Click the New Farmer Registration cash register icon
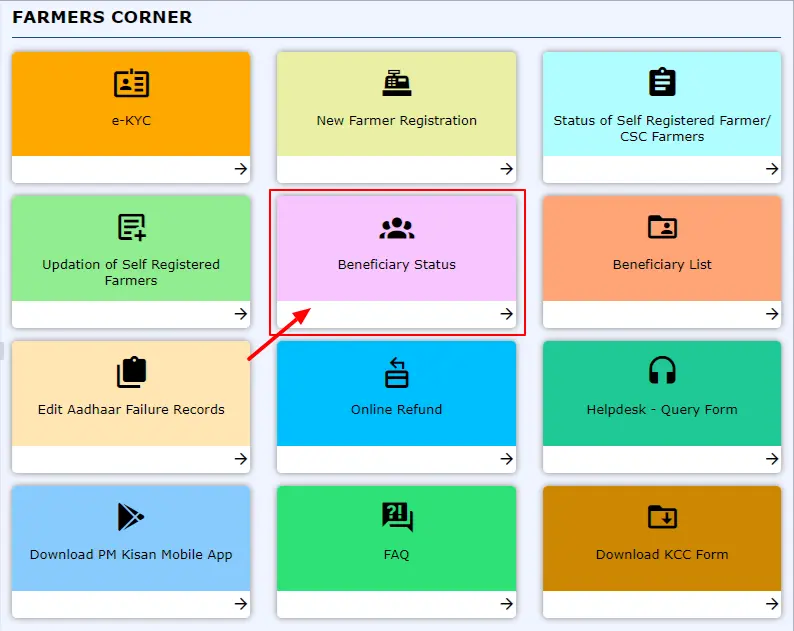 [x=396, y=83]
